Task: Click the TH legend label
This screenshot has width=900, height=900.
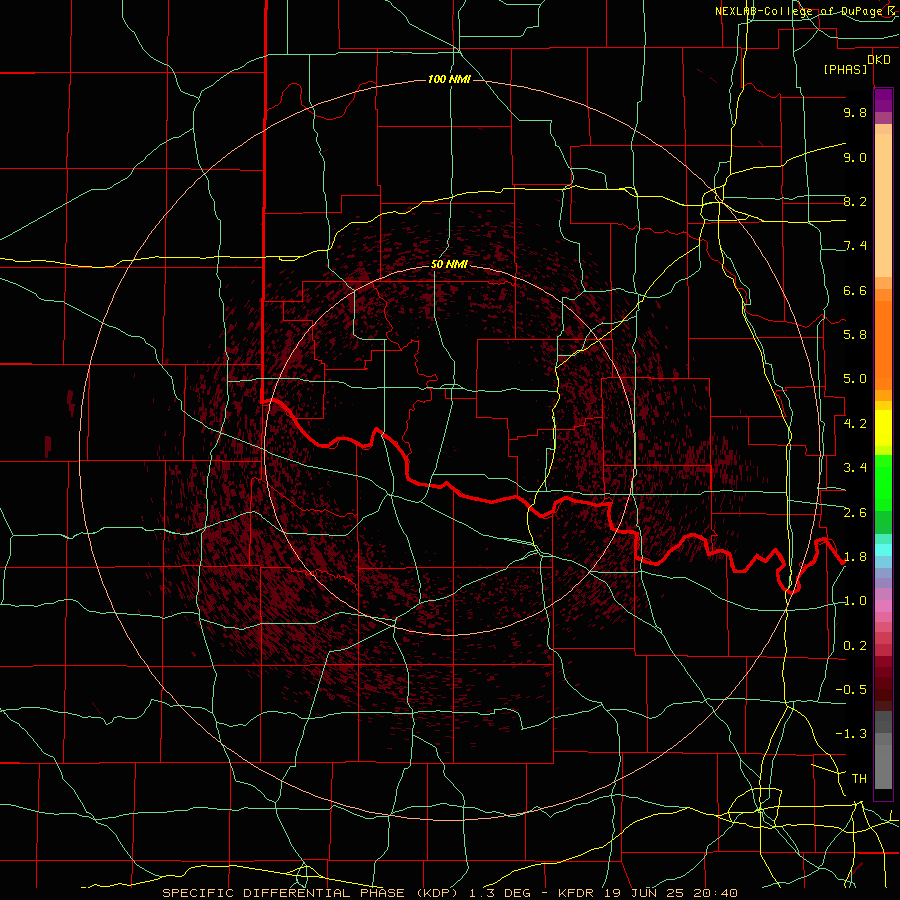Action: tap(859, 779)
